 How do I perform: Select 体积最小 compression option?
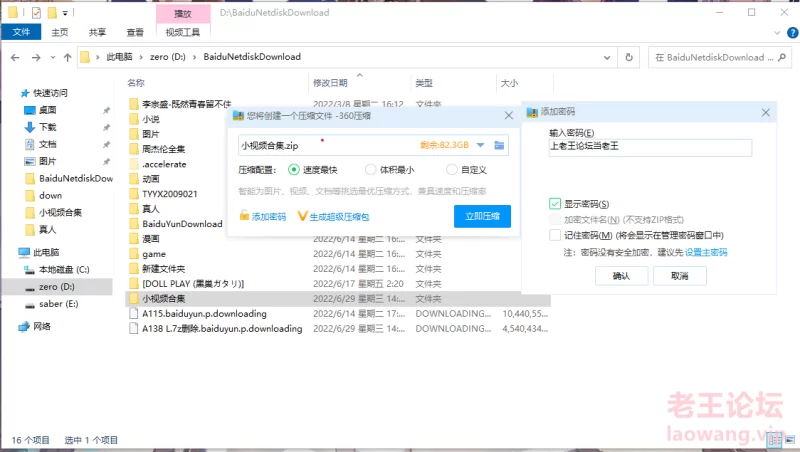pyautogui.click(x=371, y=170)
